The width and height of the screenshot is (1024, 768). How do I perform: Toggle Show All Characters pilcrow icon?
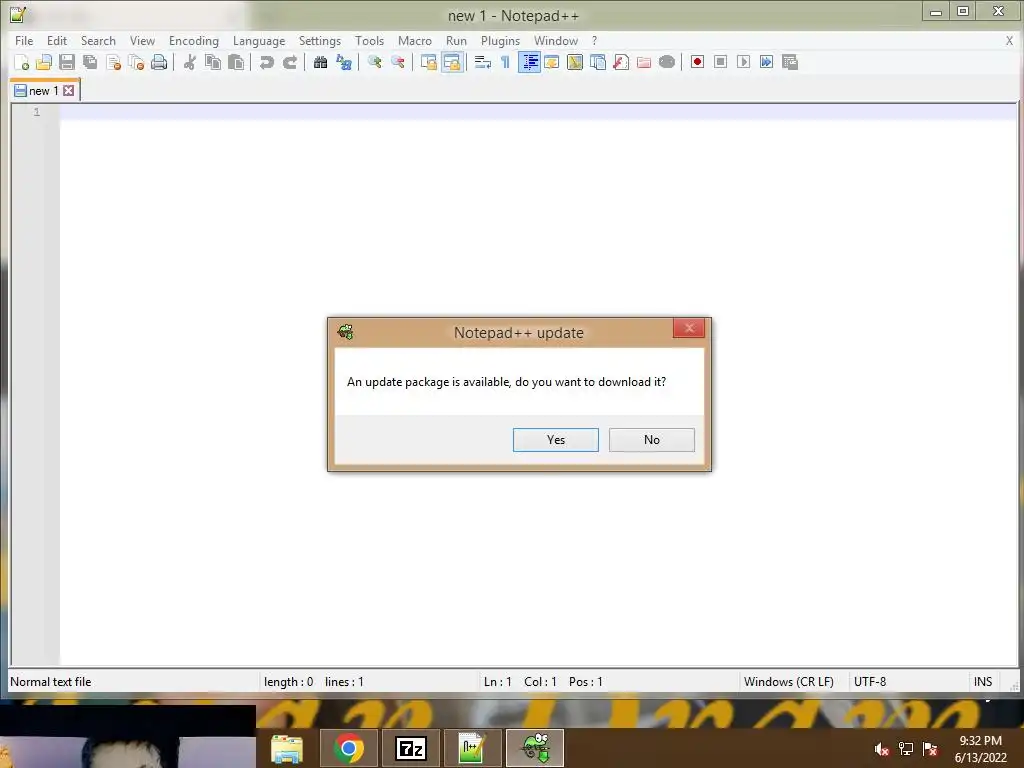pos(505,62)
